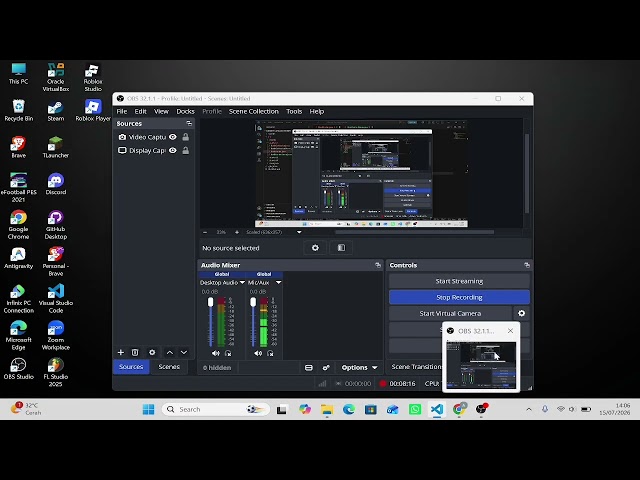Remove selected source with trash icon
The image size is (640, 480).
tap(135, 352)
